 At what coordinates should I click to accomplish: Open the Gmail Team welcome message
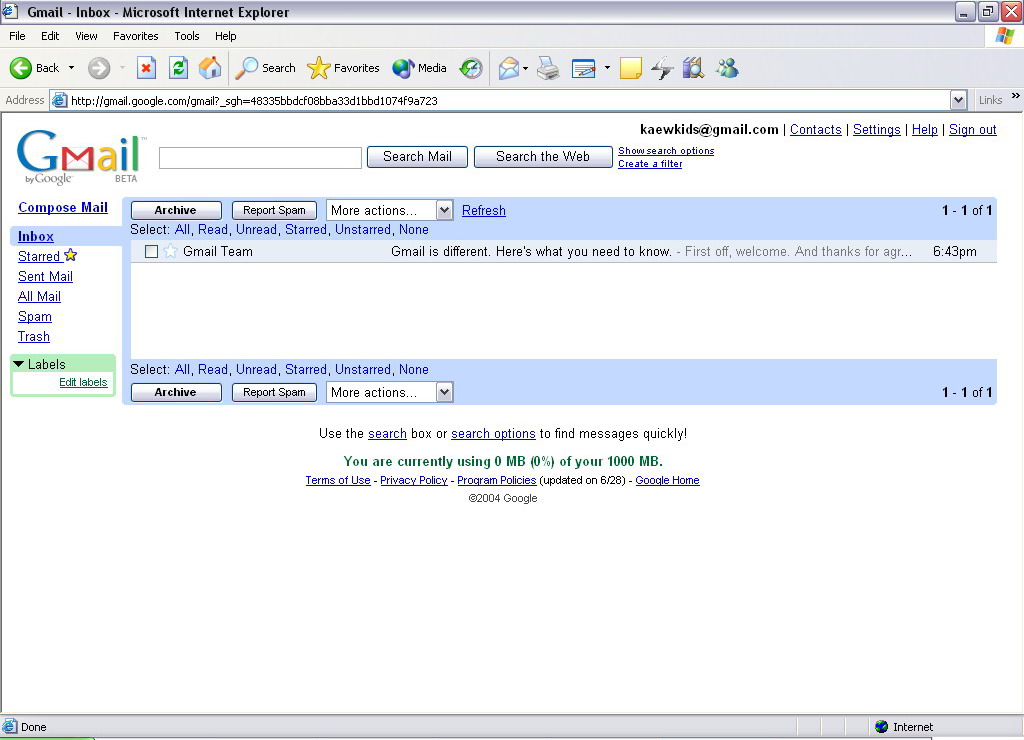(x=564, y=251)
